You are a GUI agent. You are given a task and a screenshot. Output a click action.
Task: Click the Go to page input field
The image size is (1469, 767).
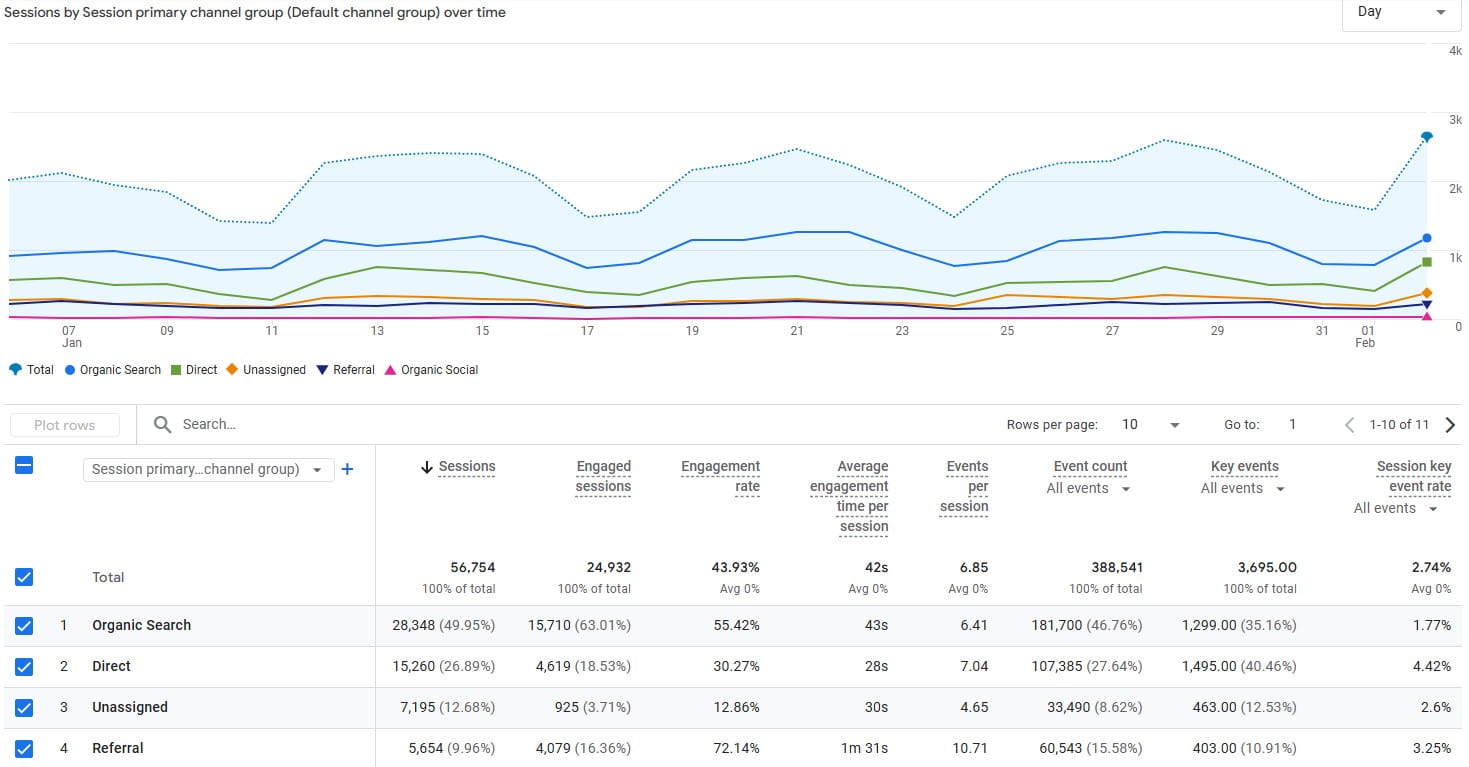coord(1292,424)
